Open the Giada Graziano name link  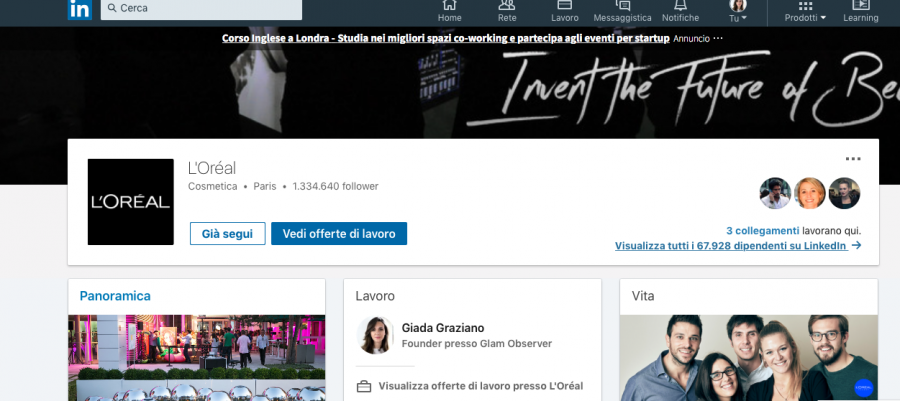[443, 328]
